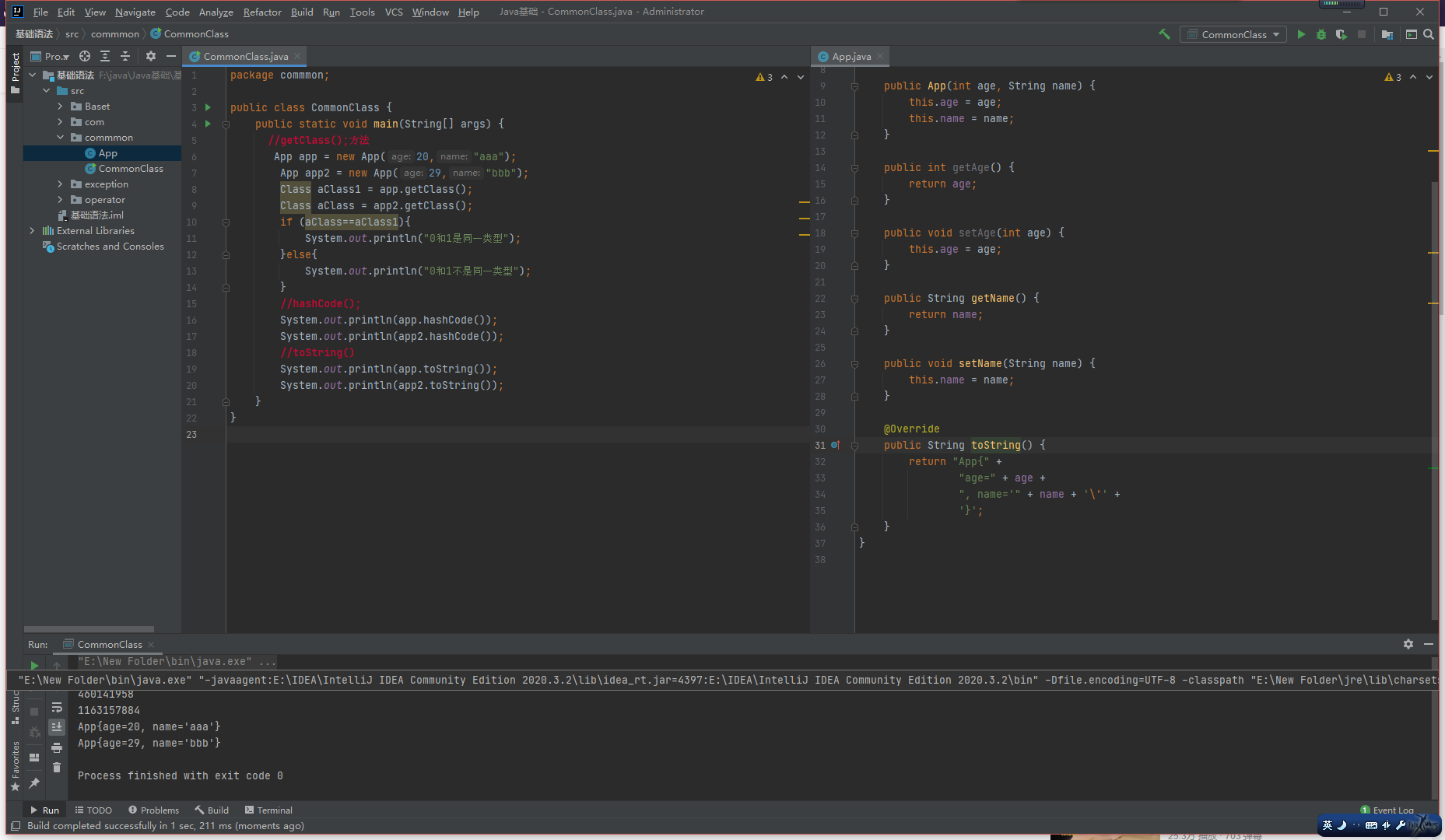
Task: Start debugging with the green bug icon
Action: (x=1321, y=34)
